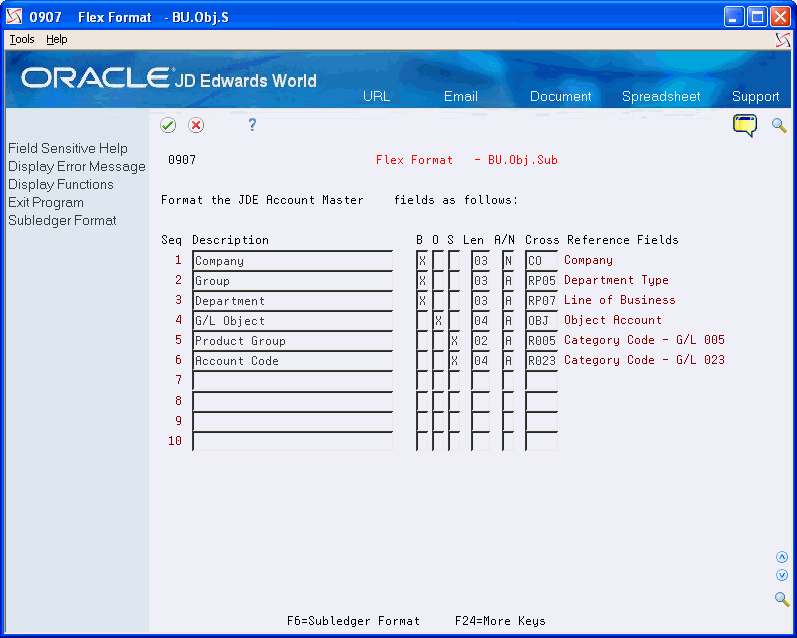Click the RP05 cross reference field

(541, 281)
